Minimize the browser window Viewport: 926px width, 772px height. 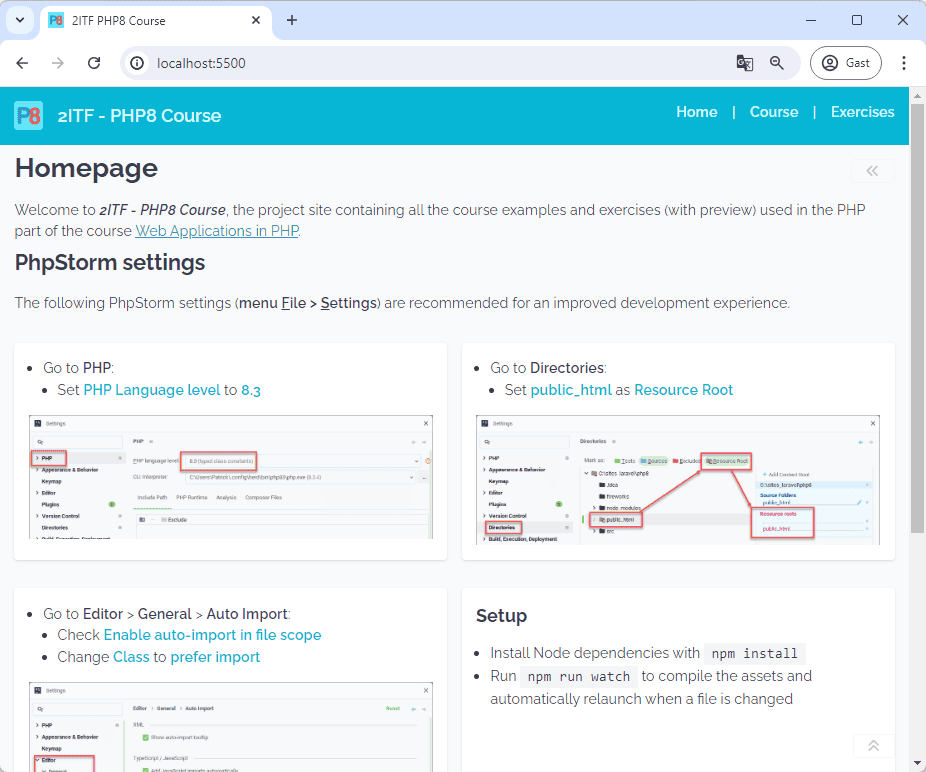[x=811, y=20]
